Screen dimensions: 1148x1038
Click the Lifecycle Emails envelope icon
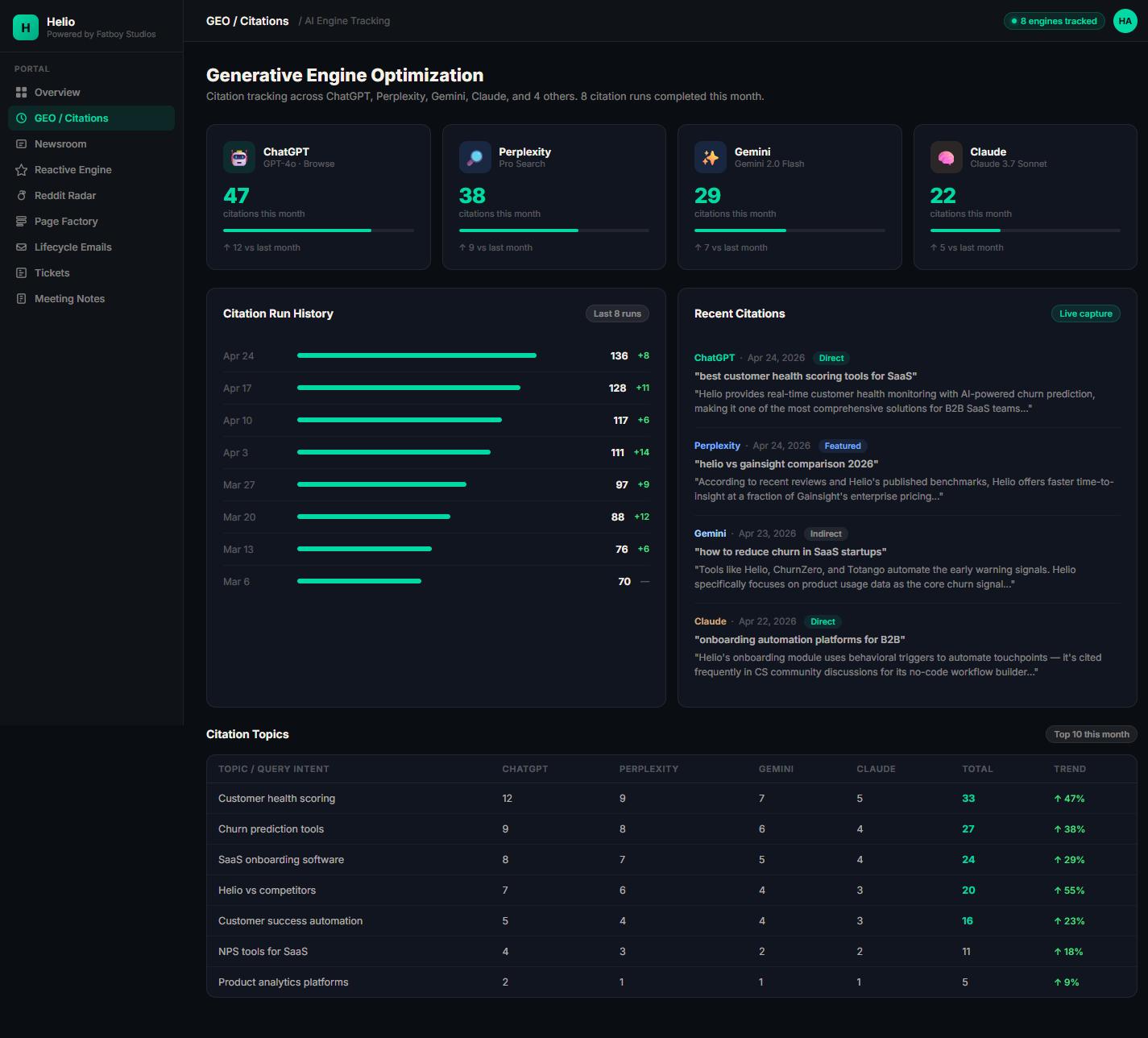click(x=22, y=247)
